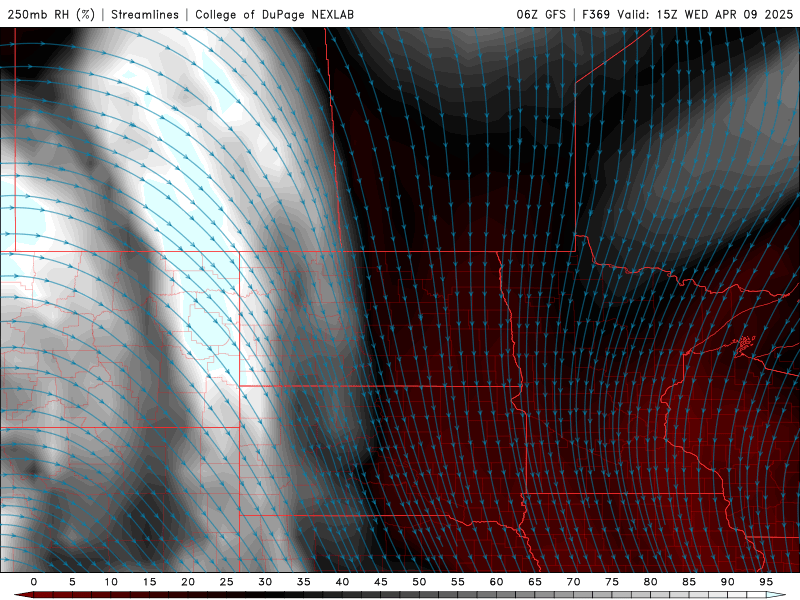Click the '55' label on the color scale
This screenshot has width=800, height=600.
(x=458, y=582)
